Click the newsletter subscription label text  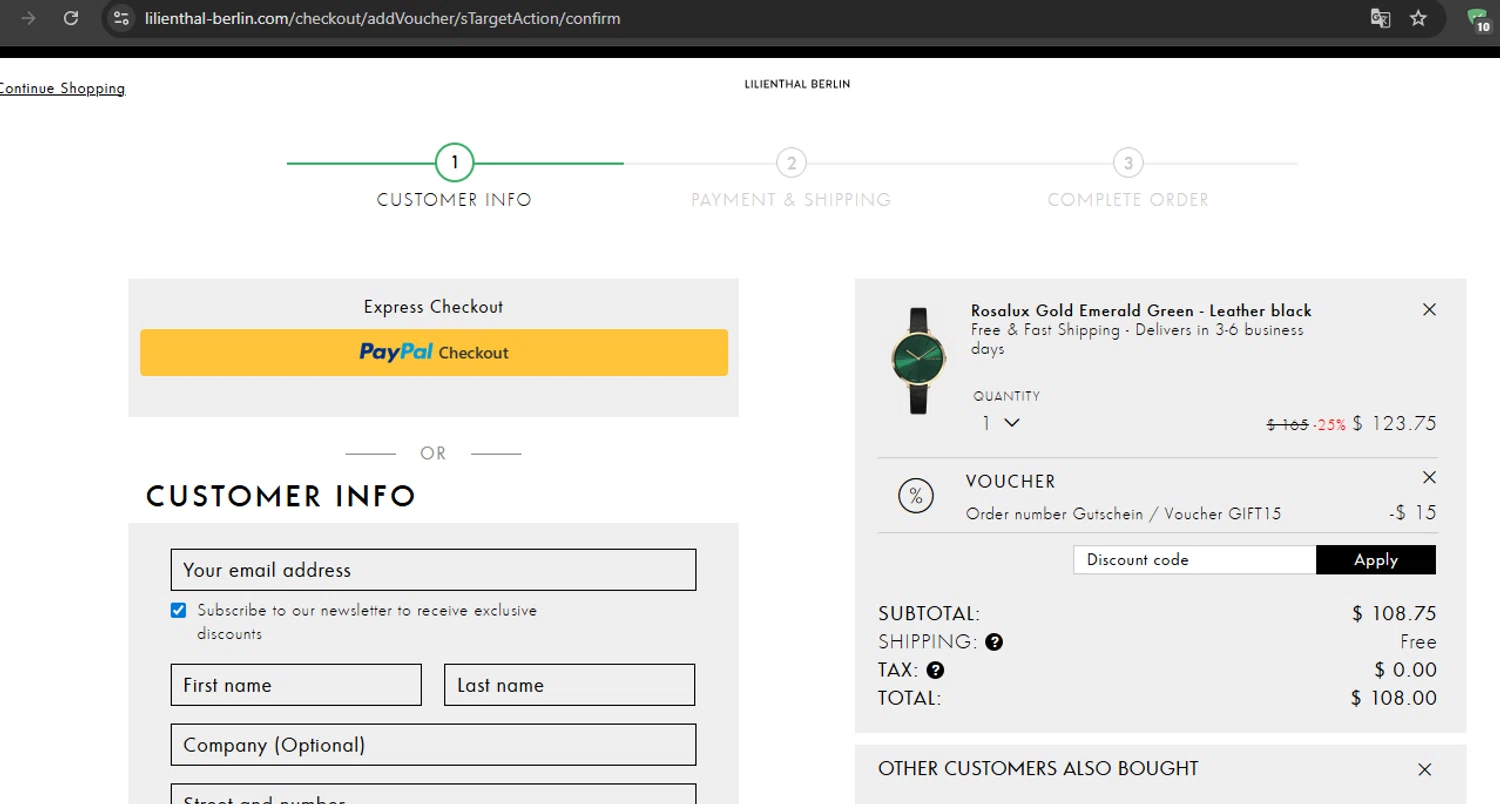(367, 622)
